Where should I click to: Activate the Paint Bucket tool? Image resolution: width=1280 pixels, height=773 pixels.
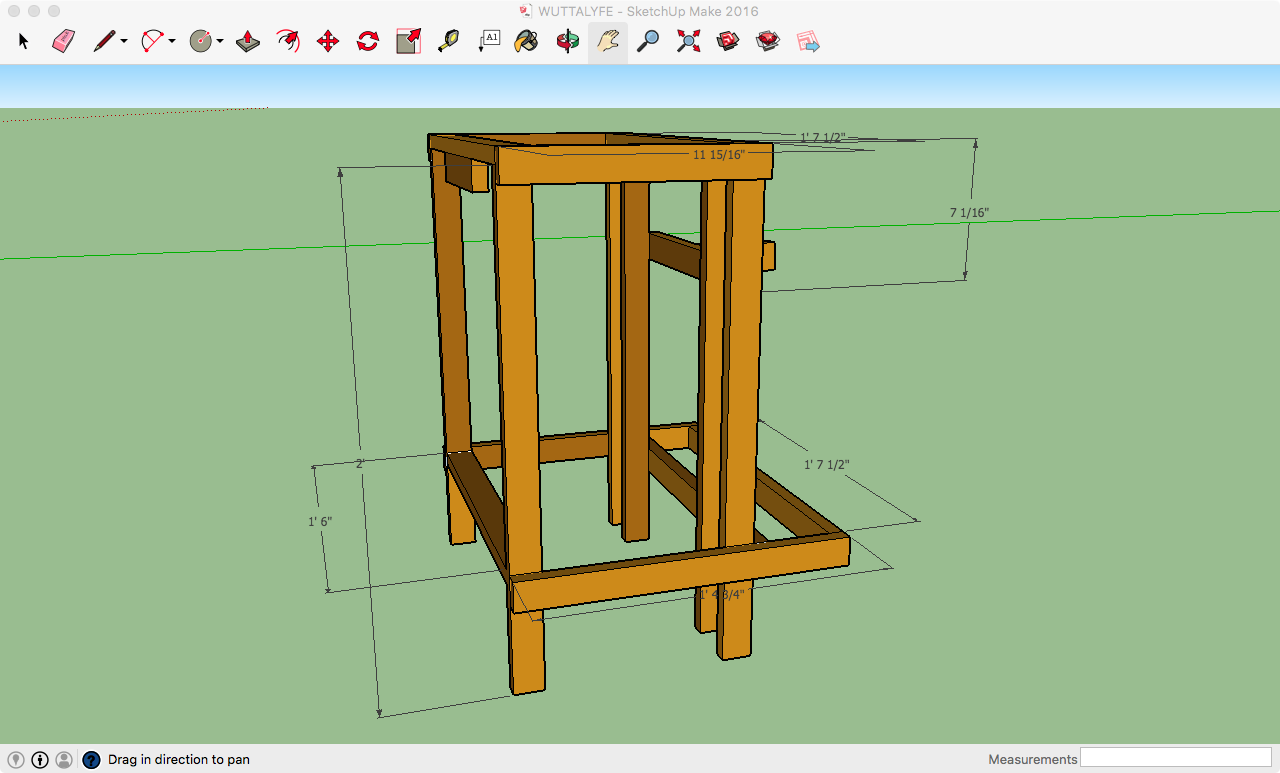click(527, 41)
